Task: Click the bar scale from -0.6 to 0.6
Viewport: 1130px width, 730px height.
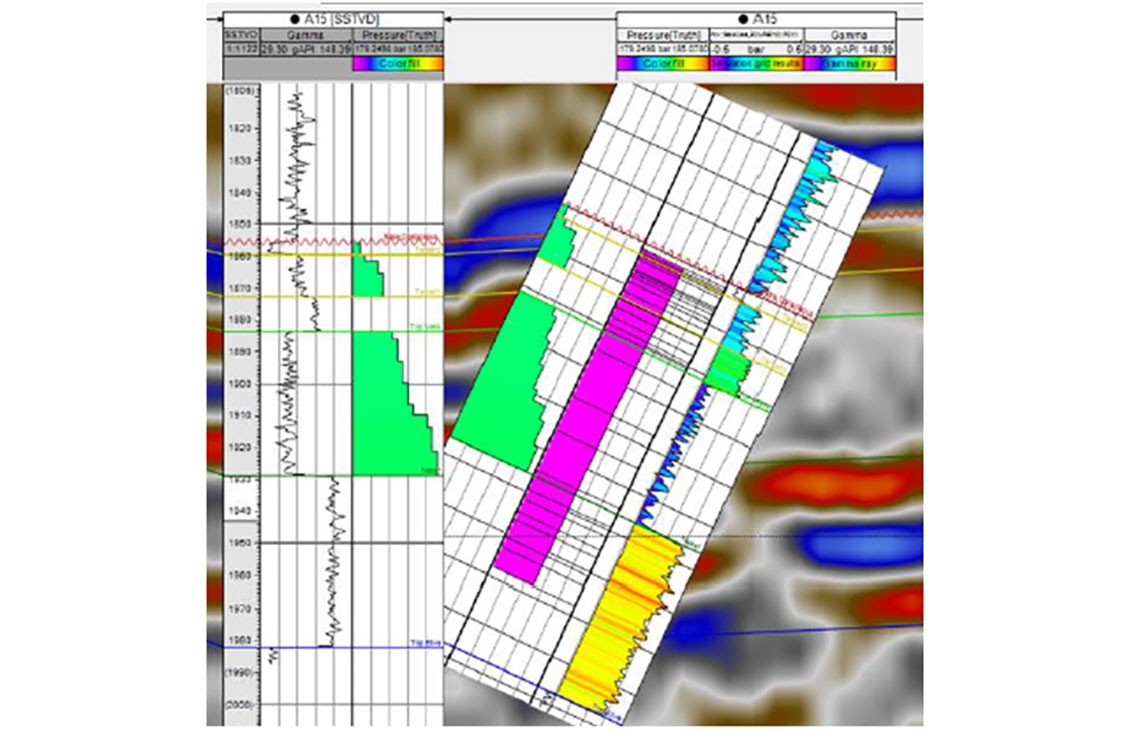Action: click(x=755, y=47)
